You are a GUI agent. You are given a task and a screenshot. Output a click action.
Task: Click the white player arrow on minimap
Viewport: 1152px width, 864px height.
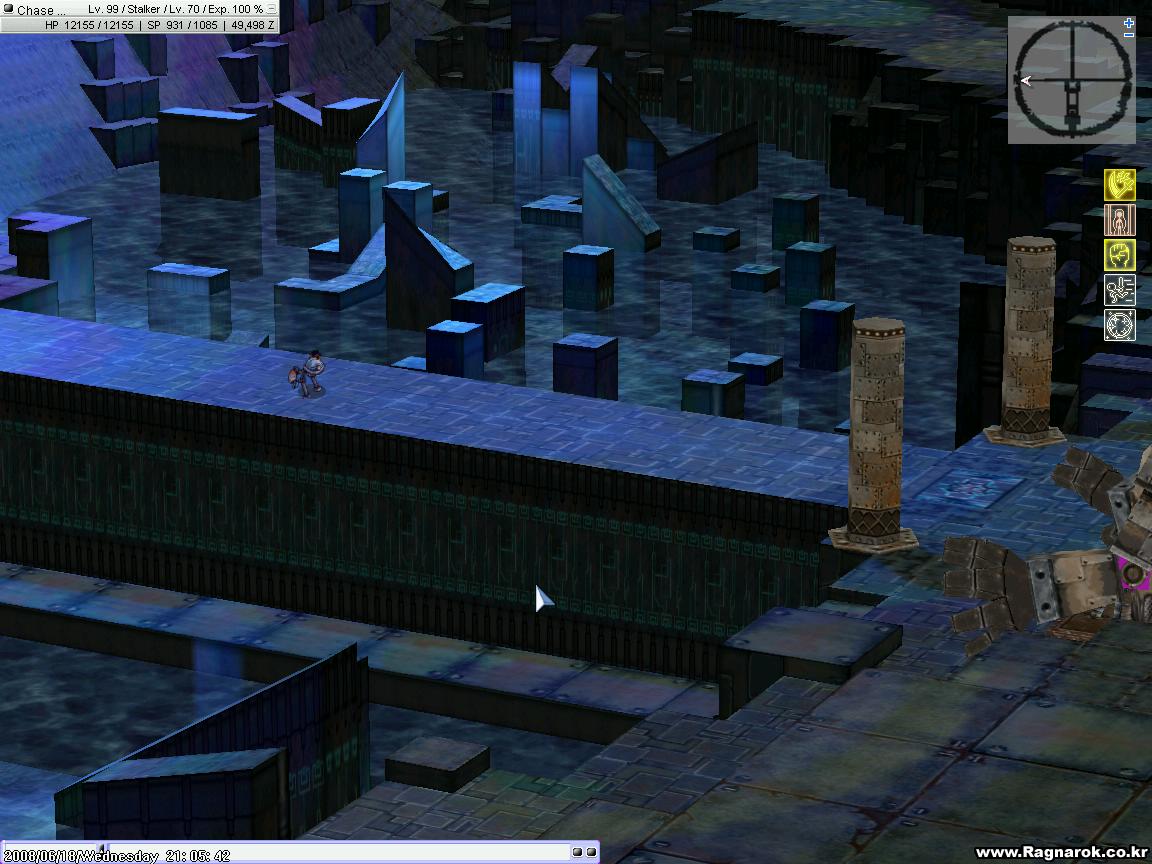1026,81
